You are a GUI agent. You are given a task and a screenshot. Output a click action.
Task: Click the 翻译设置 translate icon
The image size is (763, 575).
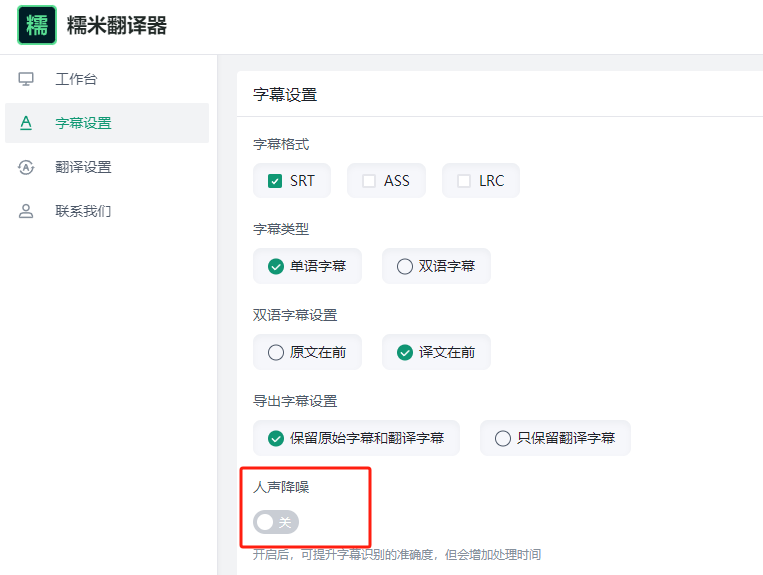(x=26, y=167)
